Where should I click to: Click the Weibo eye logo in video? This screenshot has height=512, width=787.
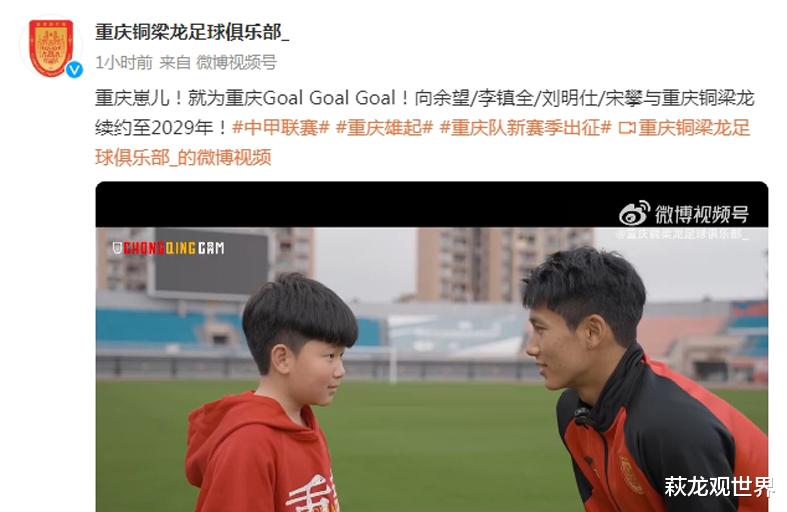coord(634,214)
